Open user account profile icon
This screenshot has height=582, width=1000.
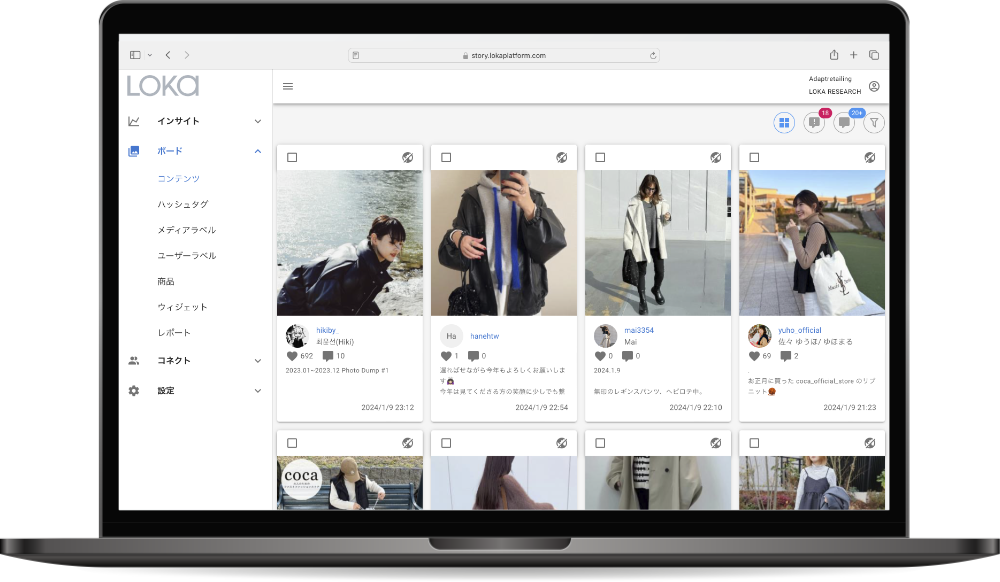click(874, 87)
